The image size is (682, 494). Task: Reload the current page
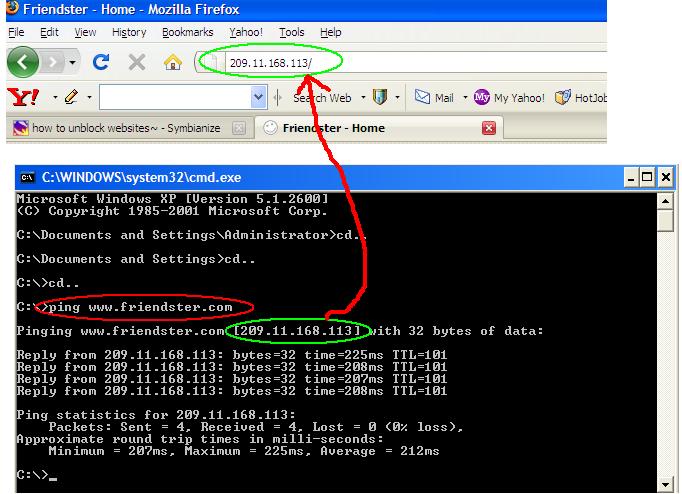click(101, 62)
